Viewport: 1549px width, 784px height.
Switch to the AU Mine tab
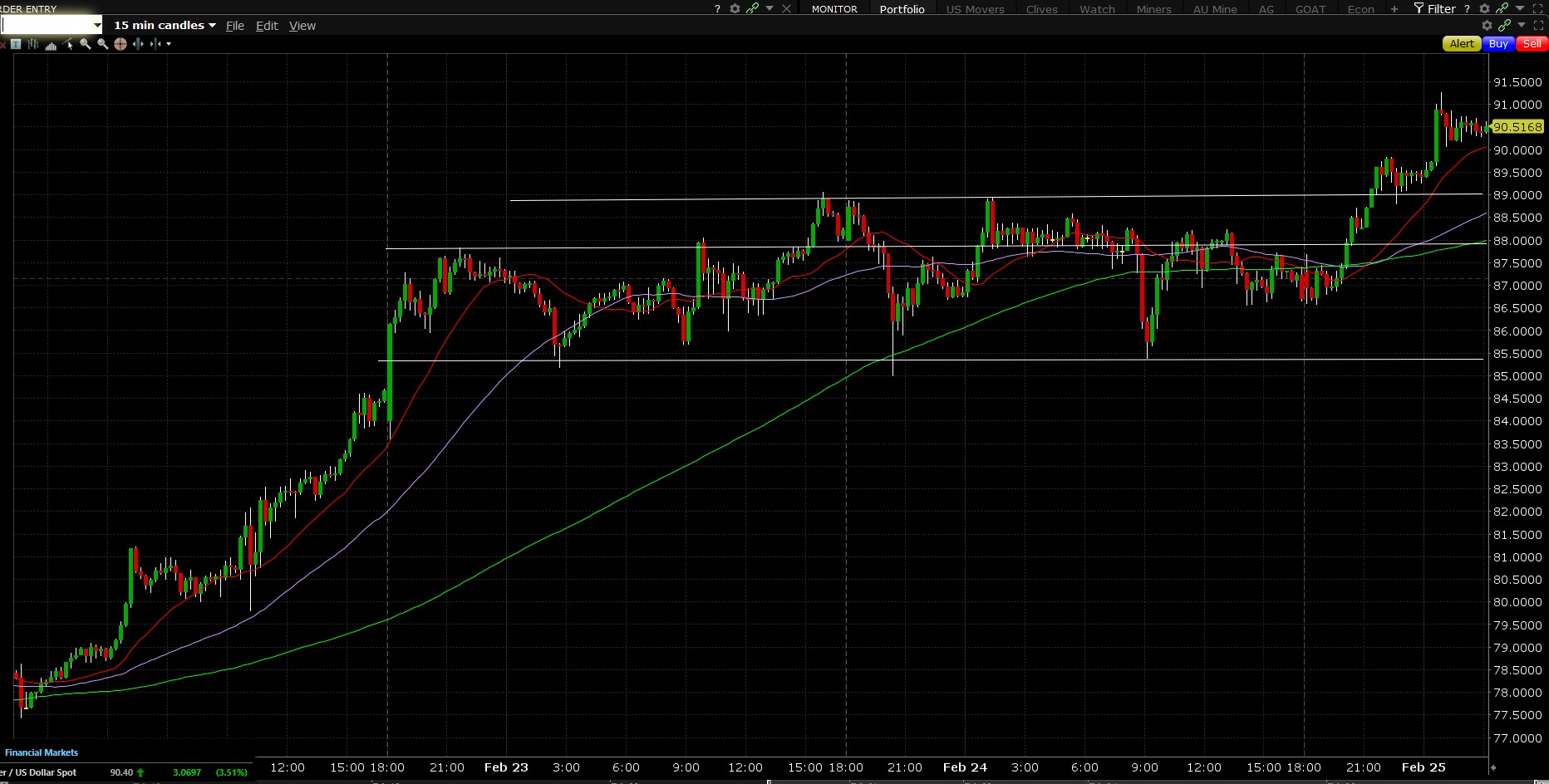[1215, 9]
